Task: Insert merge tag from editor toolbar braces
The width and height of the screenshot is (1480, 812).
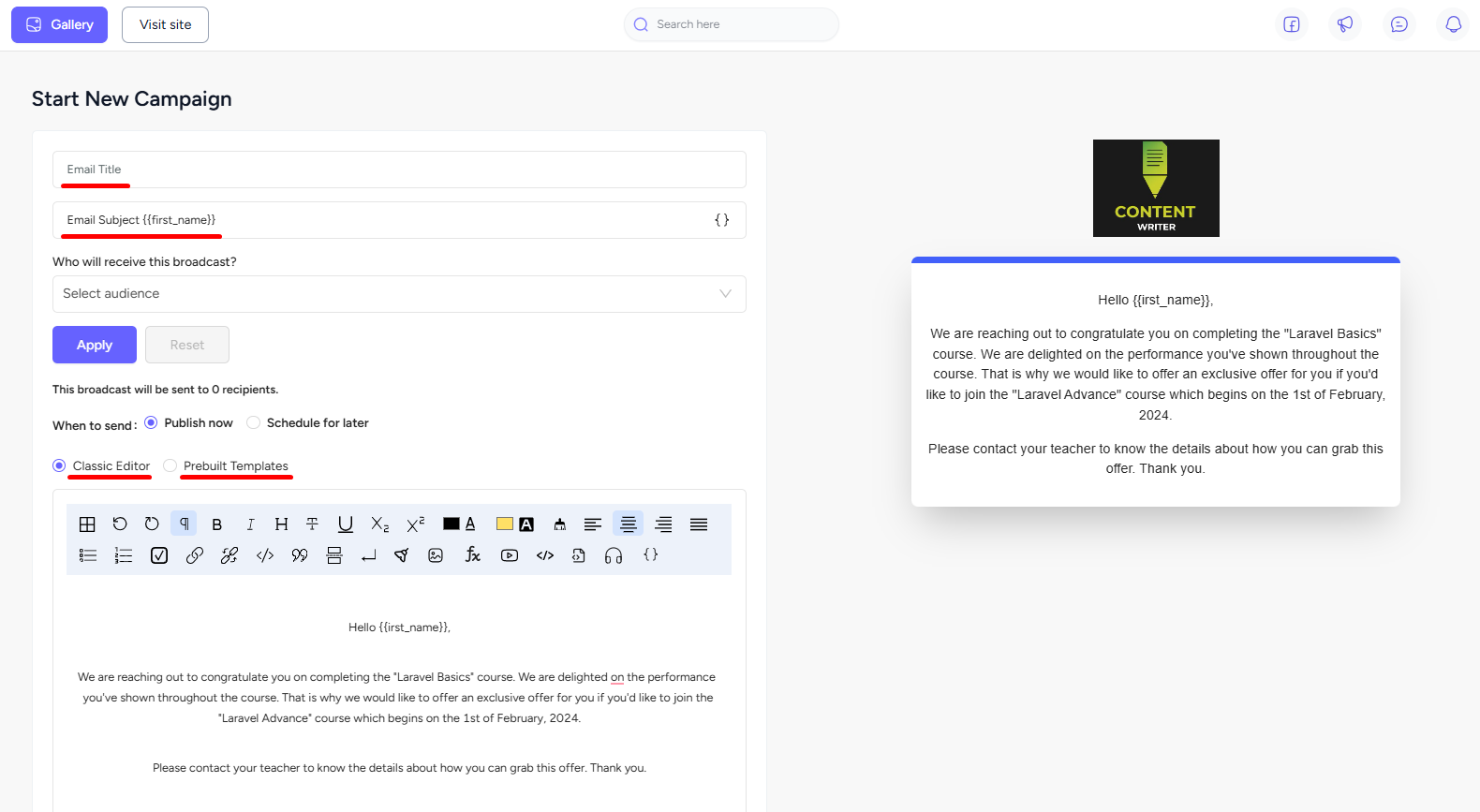Action: pyautogui.click(x=651, y=555)
